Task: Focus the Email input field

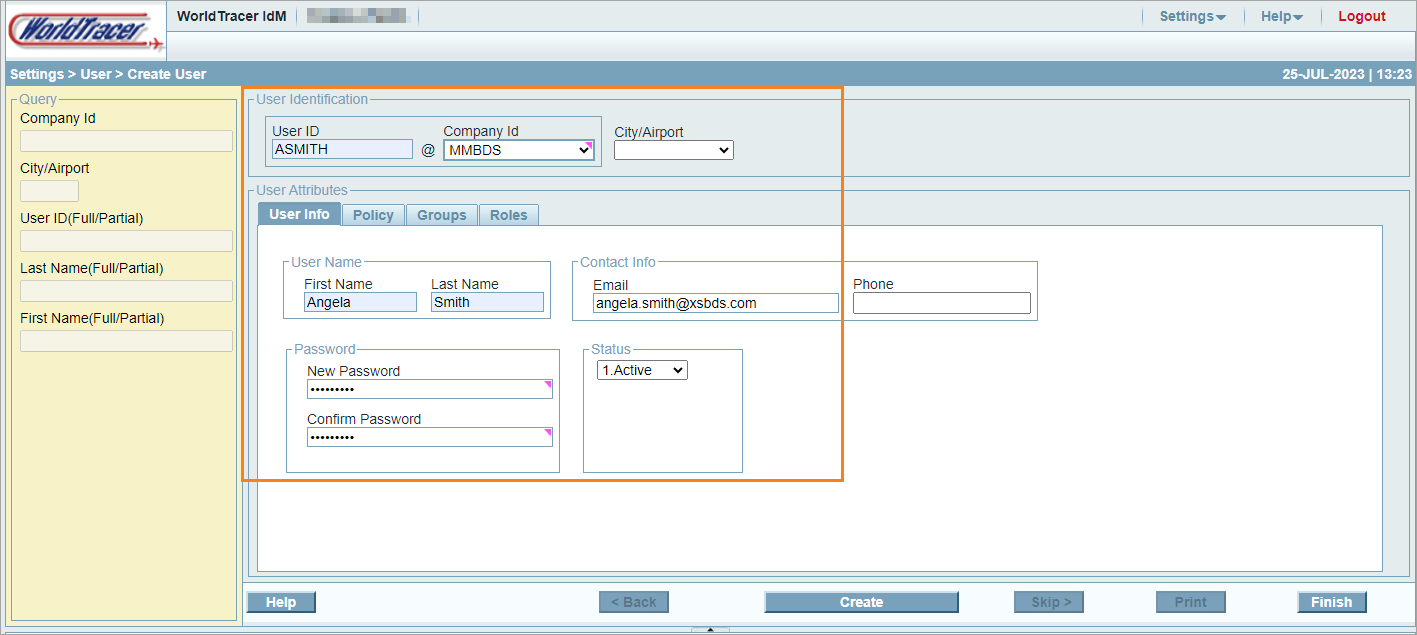Action: pyautogui.click(x=715, y=303)
